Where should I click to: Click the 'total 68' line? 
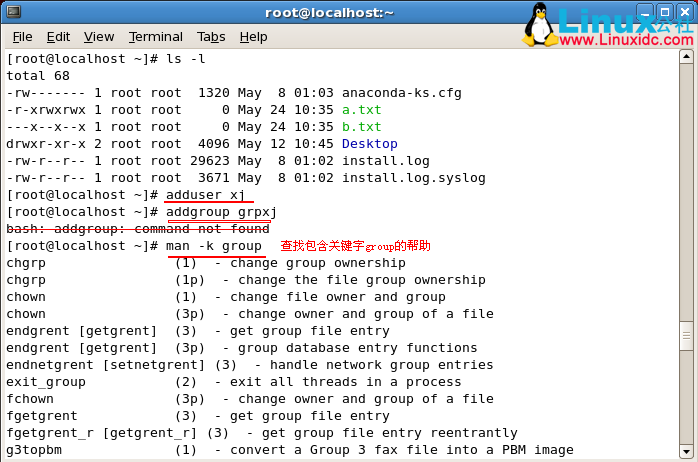click(38, 76)
